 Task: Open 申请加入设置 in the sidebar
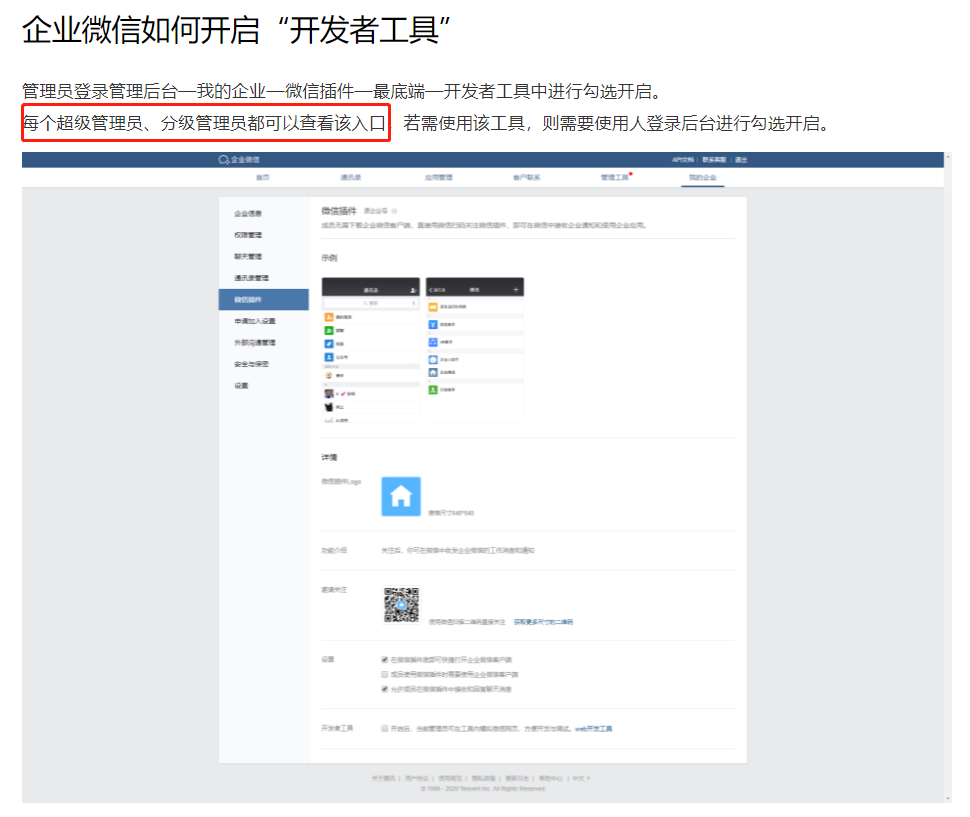(x=255, y=321)
